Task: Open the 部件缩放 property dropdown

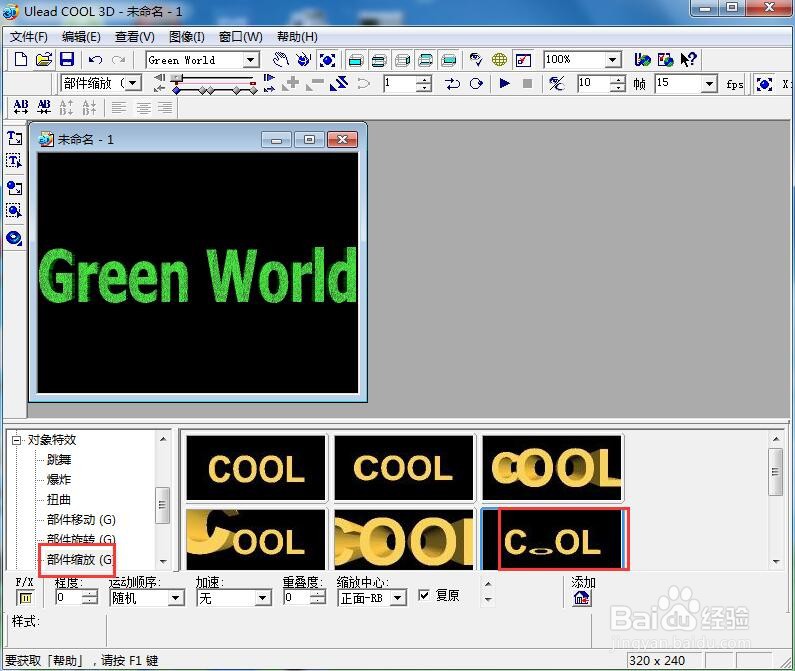Action: [133, 83]
